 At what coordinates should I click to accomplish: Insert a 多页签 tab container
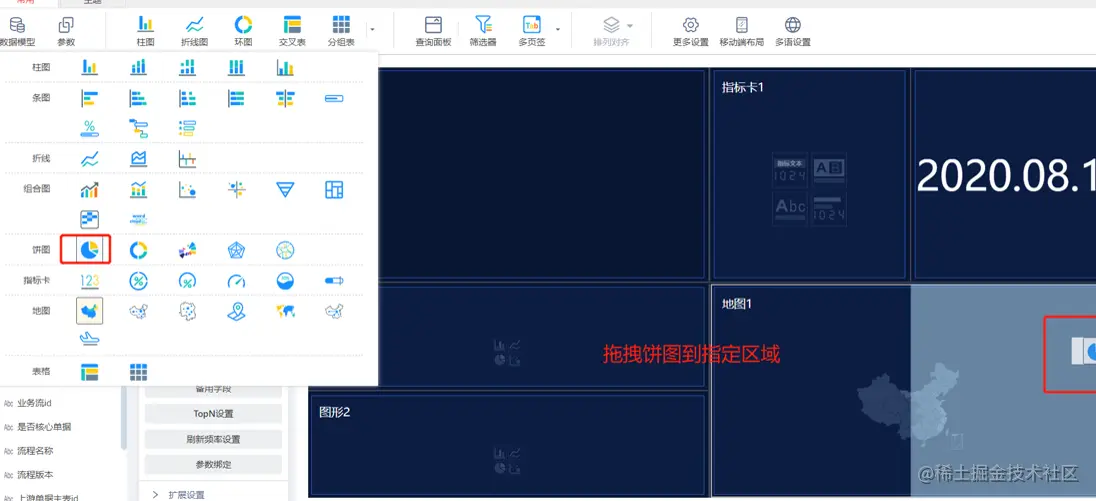532,31
